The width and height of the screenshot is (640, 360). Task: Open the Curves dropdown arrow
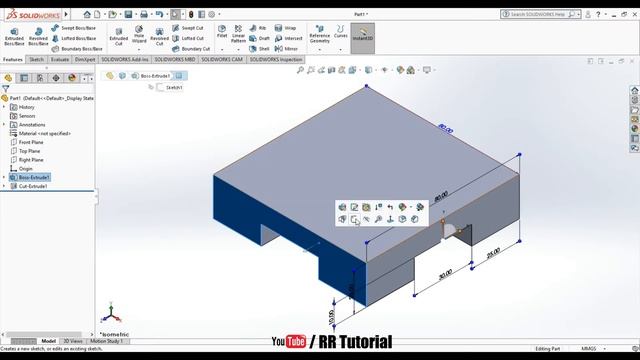coord(340,50)
